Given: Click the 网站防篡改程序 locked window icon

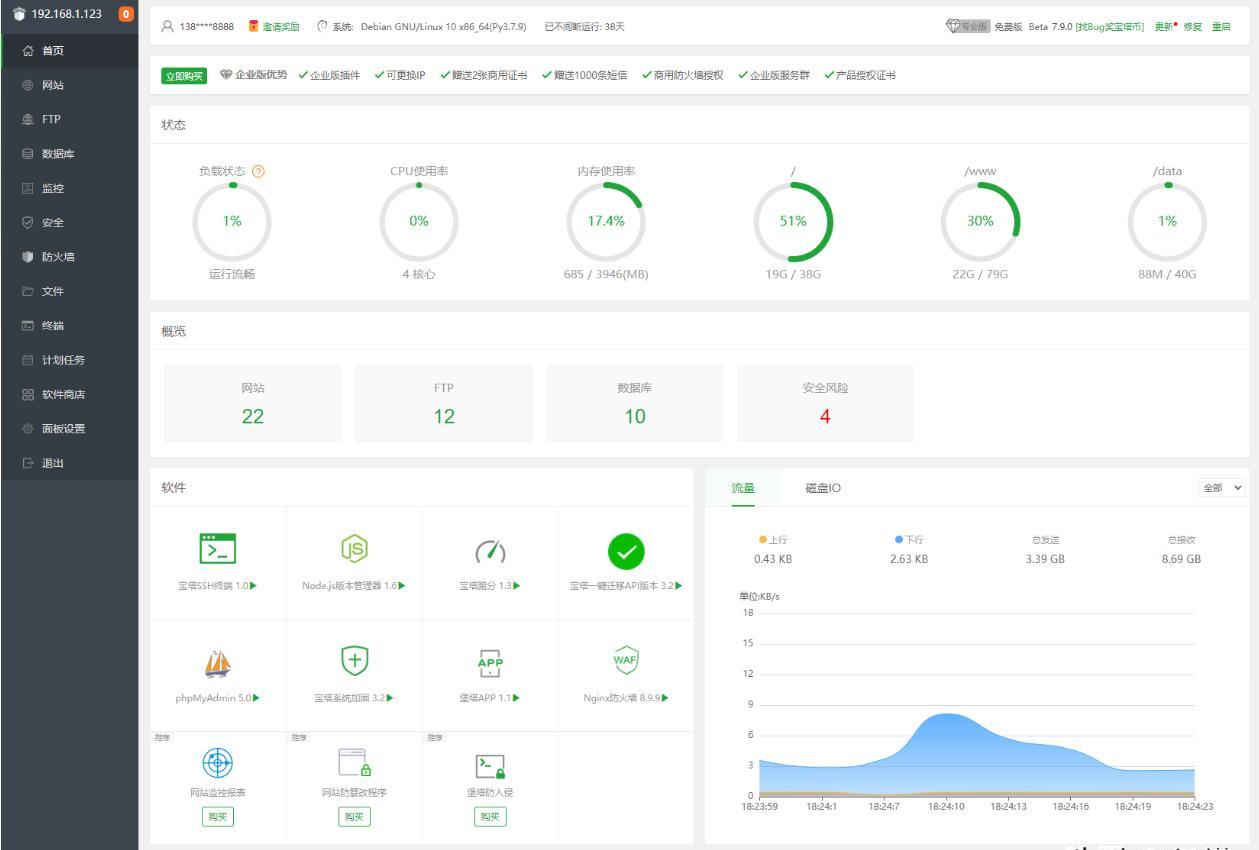Looking at the screenshot, I should (354, 762).
